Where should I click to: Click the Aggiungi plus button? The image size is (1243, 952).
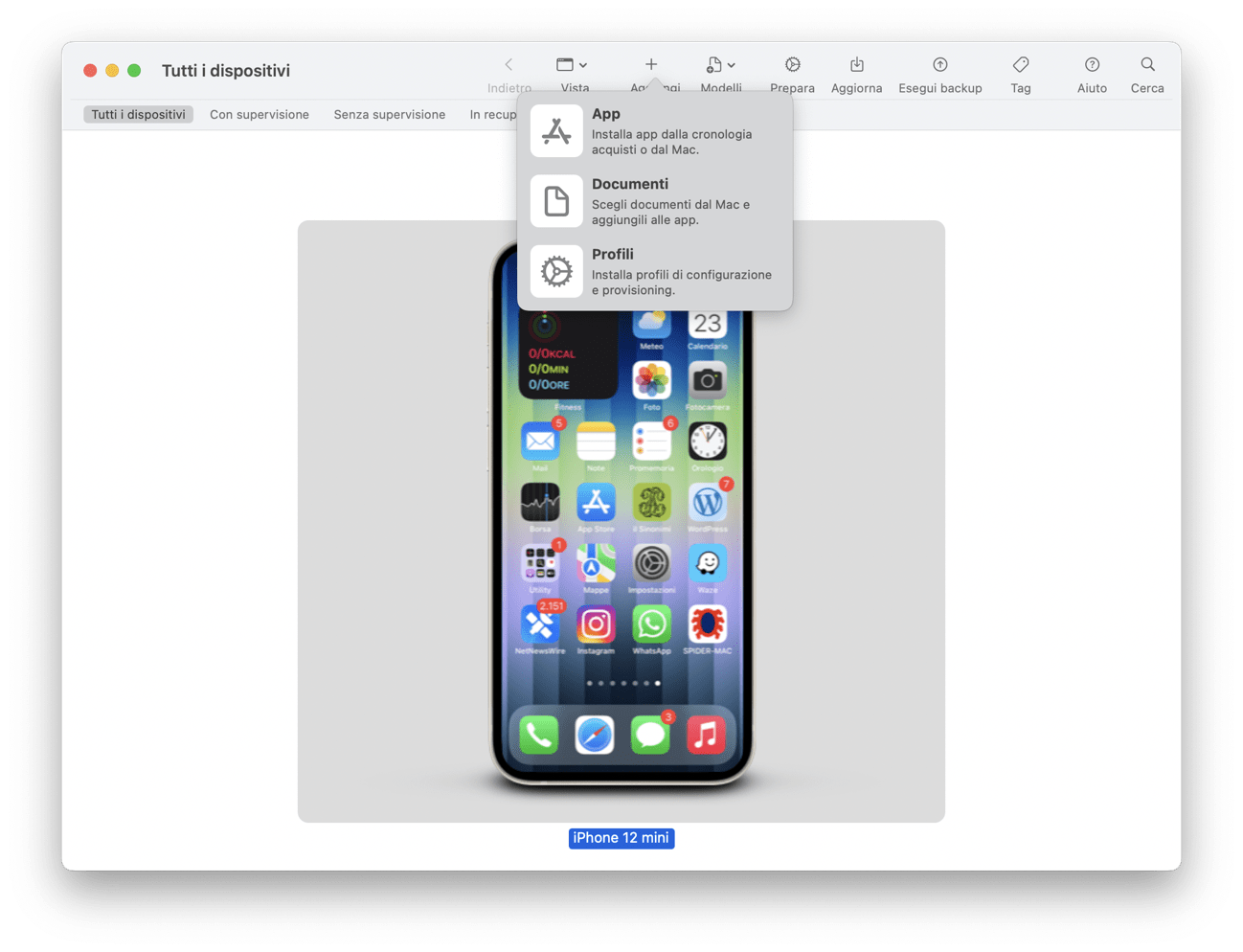click(651, 65)
